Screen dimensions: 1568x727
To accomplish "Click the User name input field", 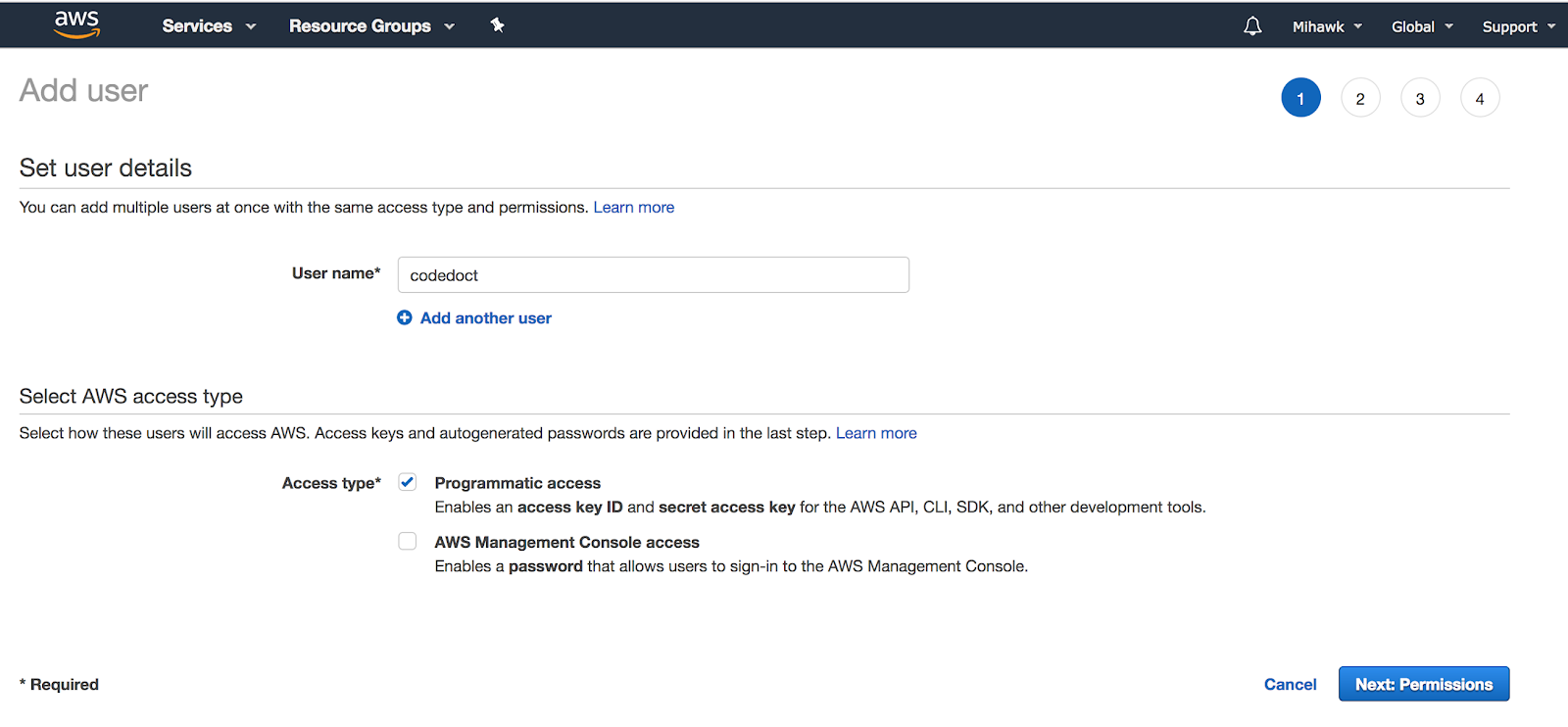I will (653, 275).
